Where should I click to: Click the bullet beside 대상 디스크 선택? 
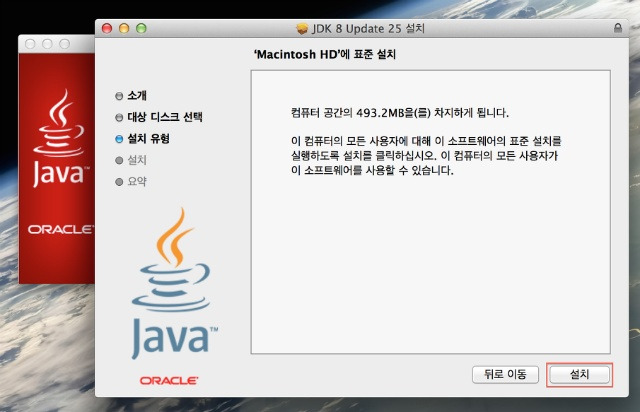[x=119, y=118]
